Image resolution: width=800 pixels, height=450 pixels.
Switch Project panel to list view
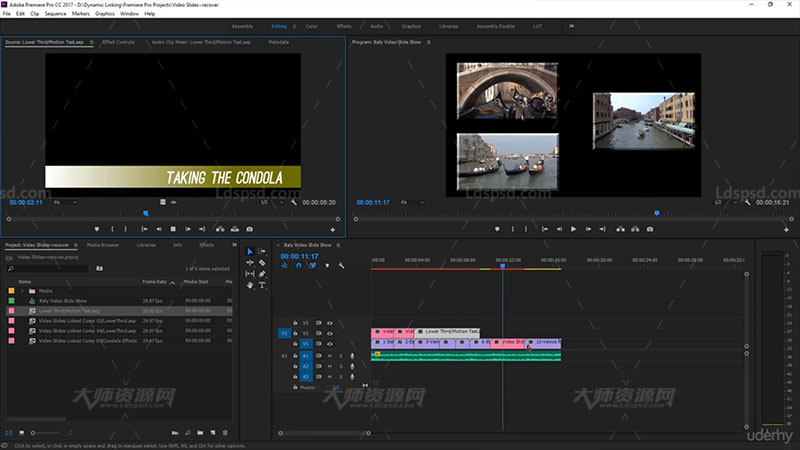tap(9, 433)
